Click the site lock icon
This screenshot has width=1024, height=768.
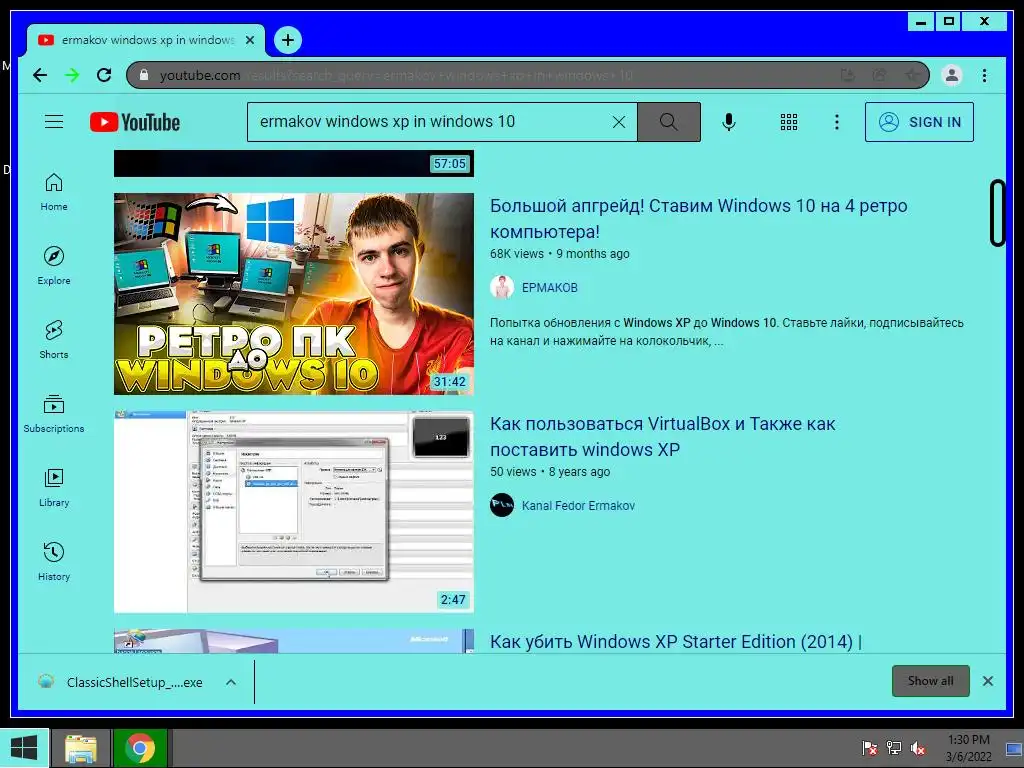(x=144, y=75)
